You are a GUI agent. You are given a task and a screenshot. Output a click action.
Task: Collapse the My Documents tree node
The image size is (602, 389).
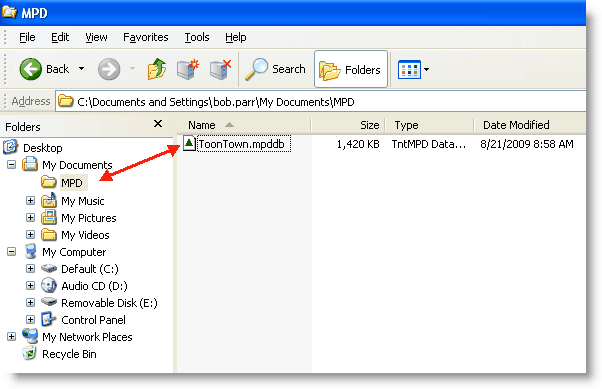(x=12, y=165)
